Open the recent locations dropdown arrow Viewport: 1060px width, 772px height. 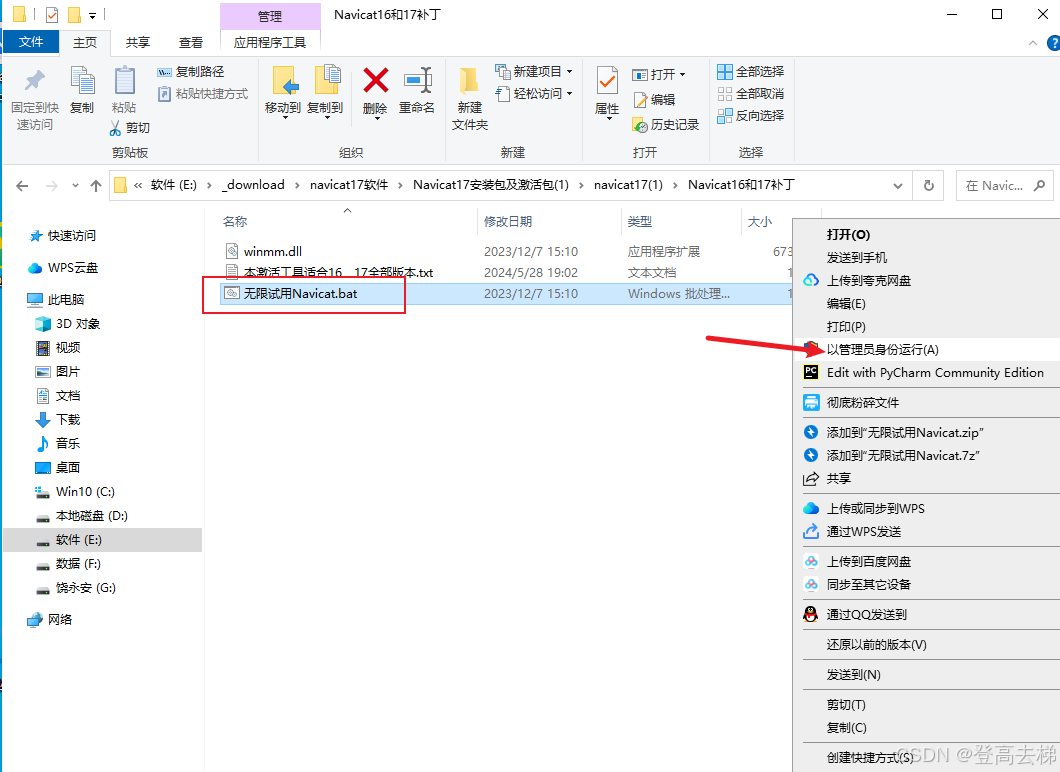coord(75,185)
